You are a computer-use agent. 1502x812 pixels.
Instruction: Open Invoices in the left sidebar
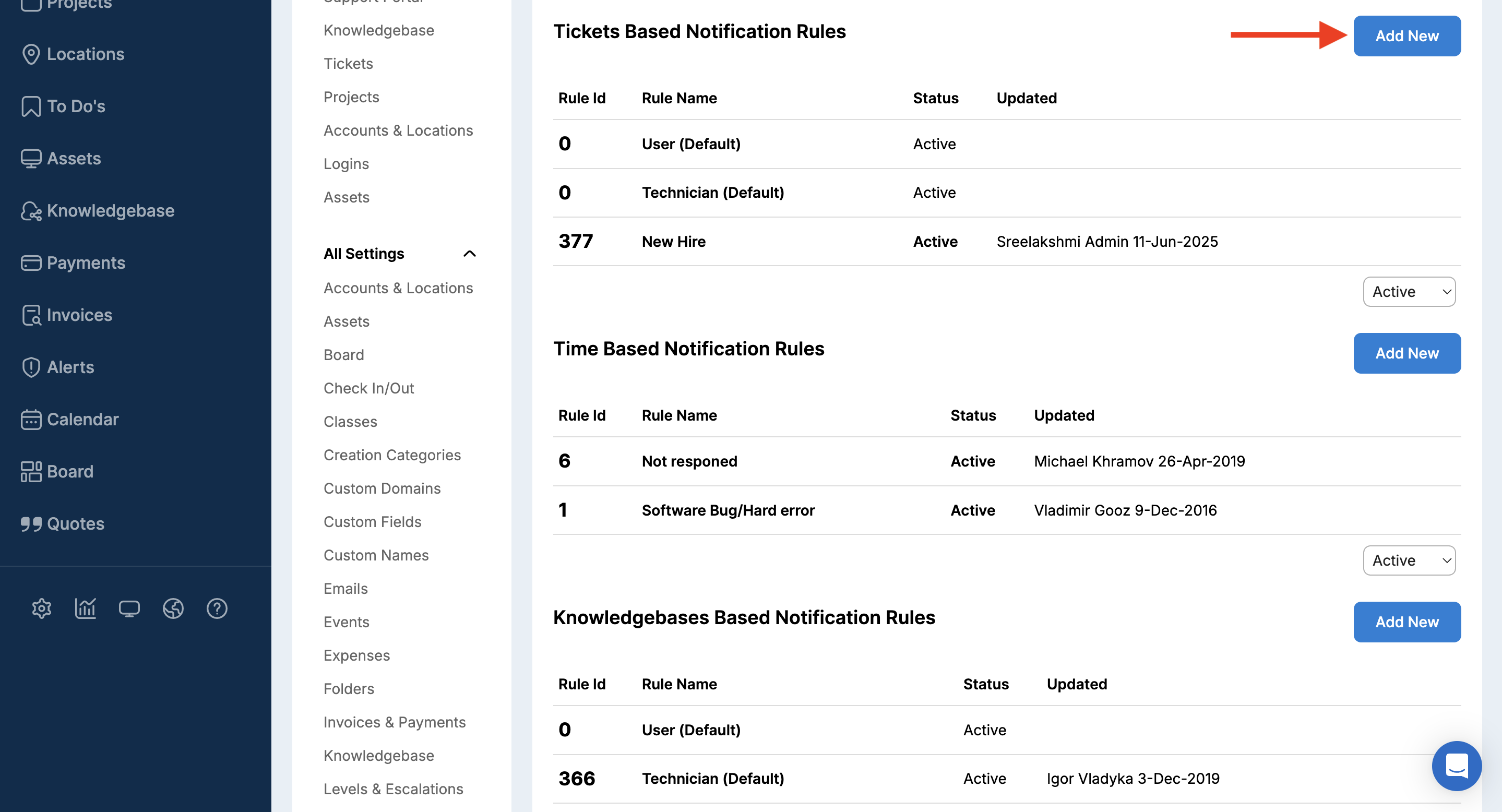[x=79, y=315]
